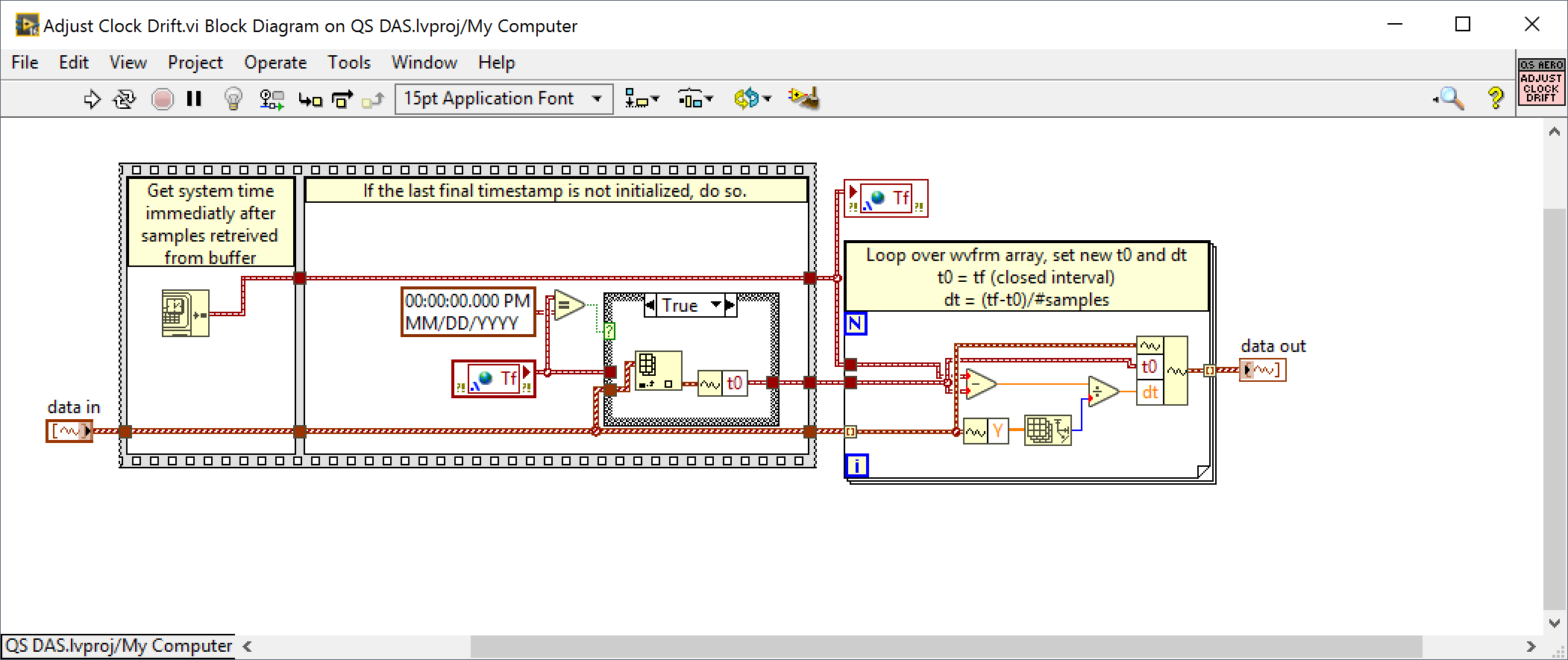Viewport: 1568px width, 660px height.
Task: Open the Operate menu
Action: [x=275, y=63]
